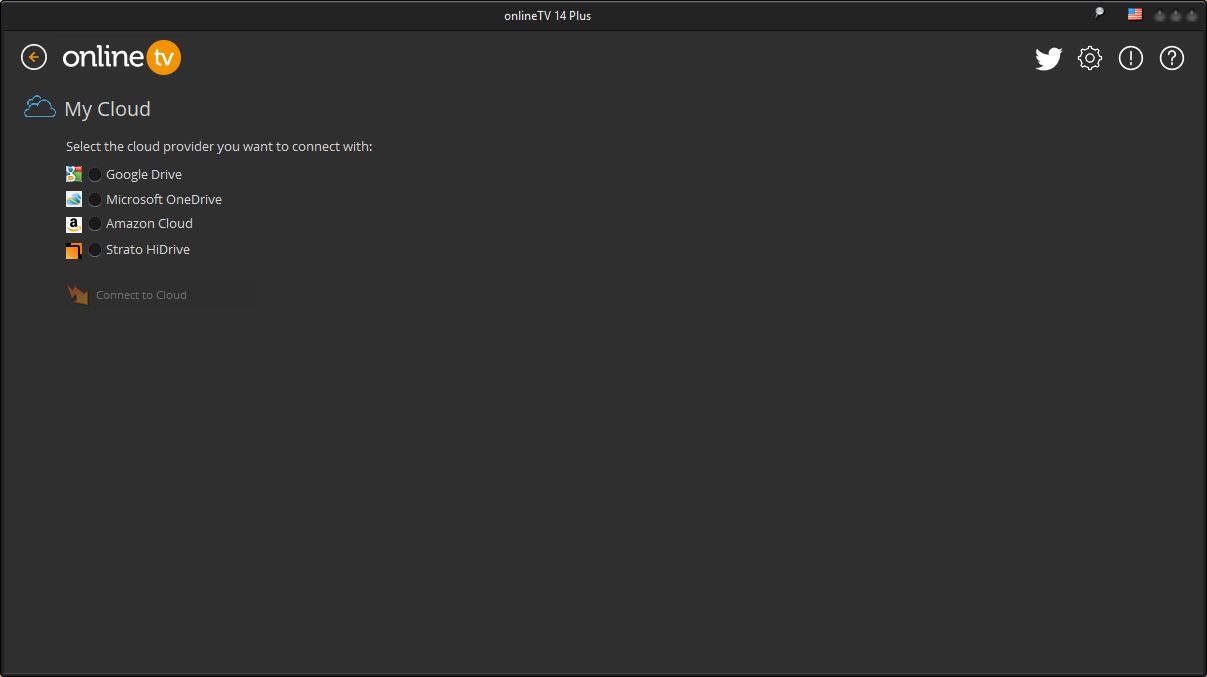Choose the Amazon Cloud radio button
Viewport: 1207px width, 677px height.
point(95,224)
